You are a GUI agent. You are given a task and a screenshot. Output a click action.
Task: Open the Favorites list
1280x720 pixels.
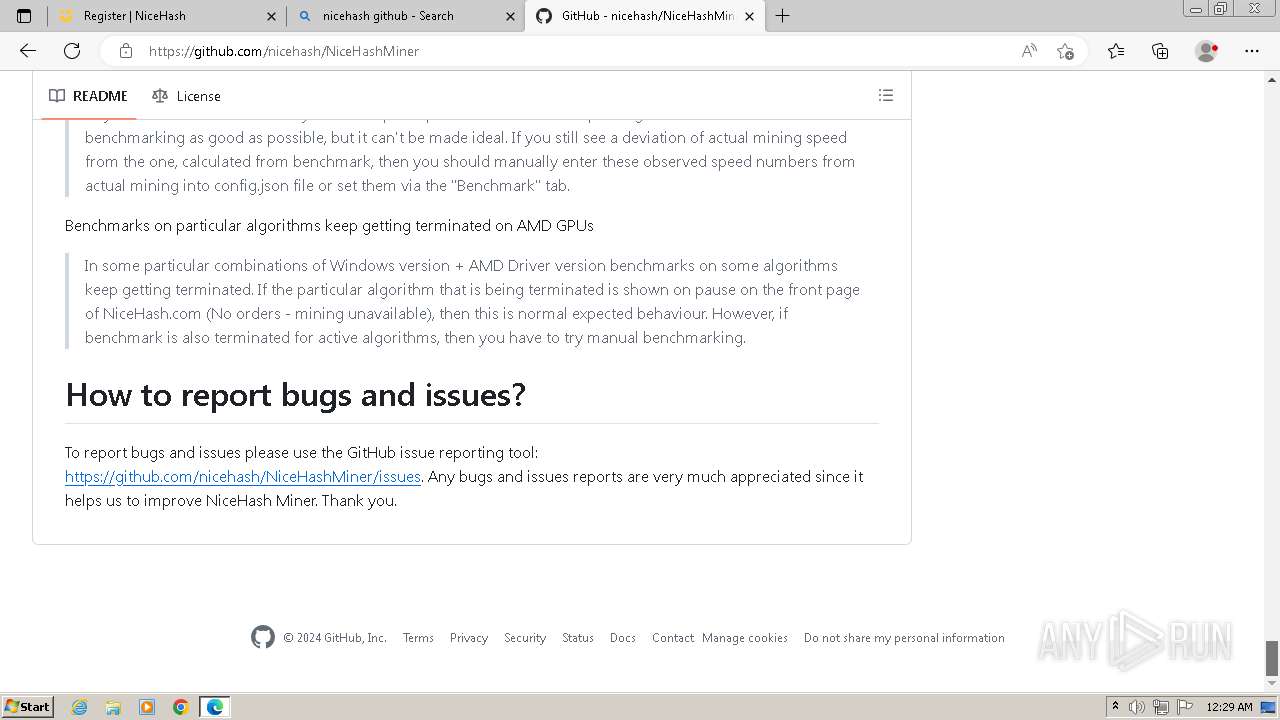[x=1116, y=51]
